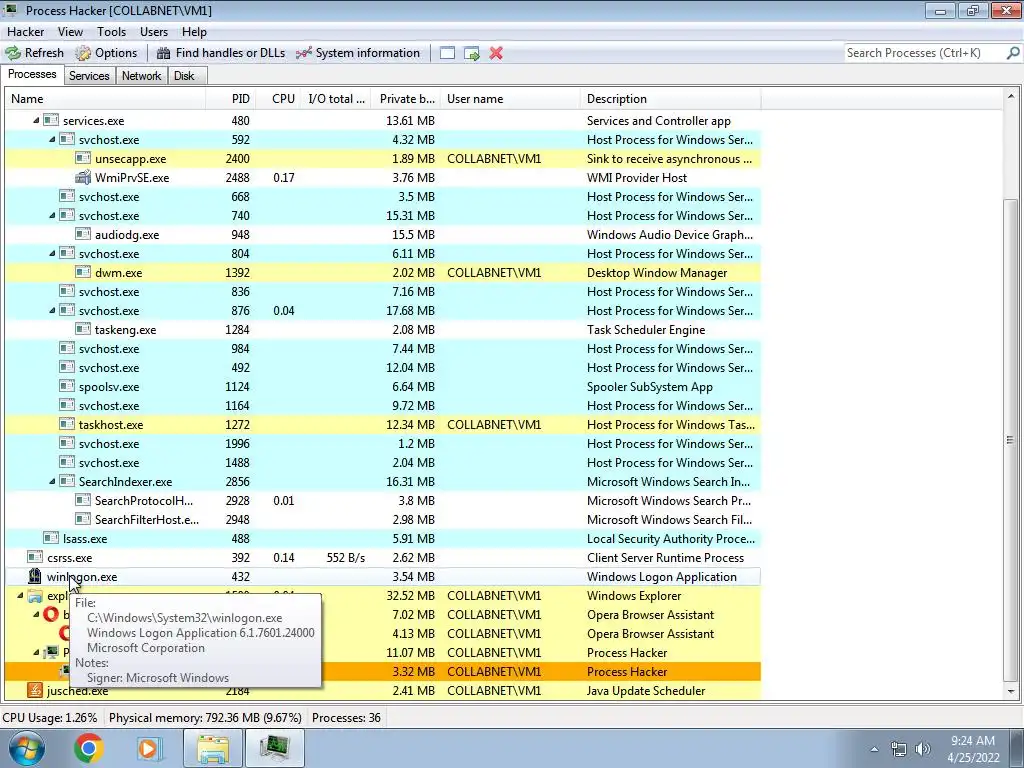Click the scrollbar up arrow

click(x=1010, y=97)
